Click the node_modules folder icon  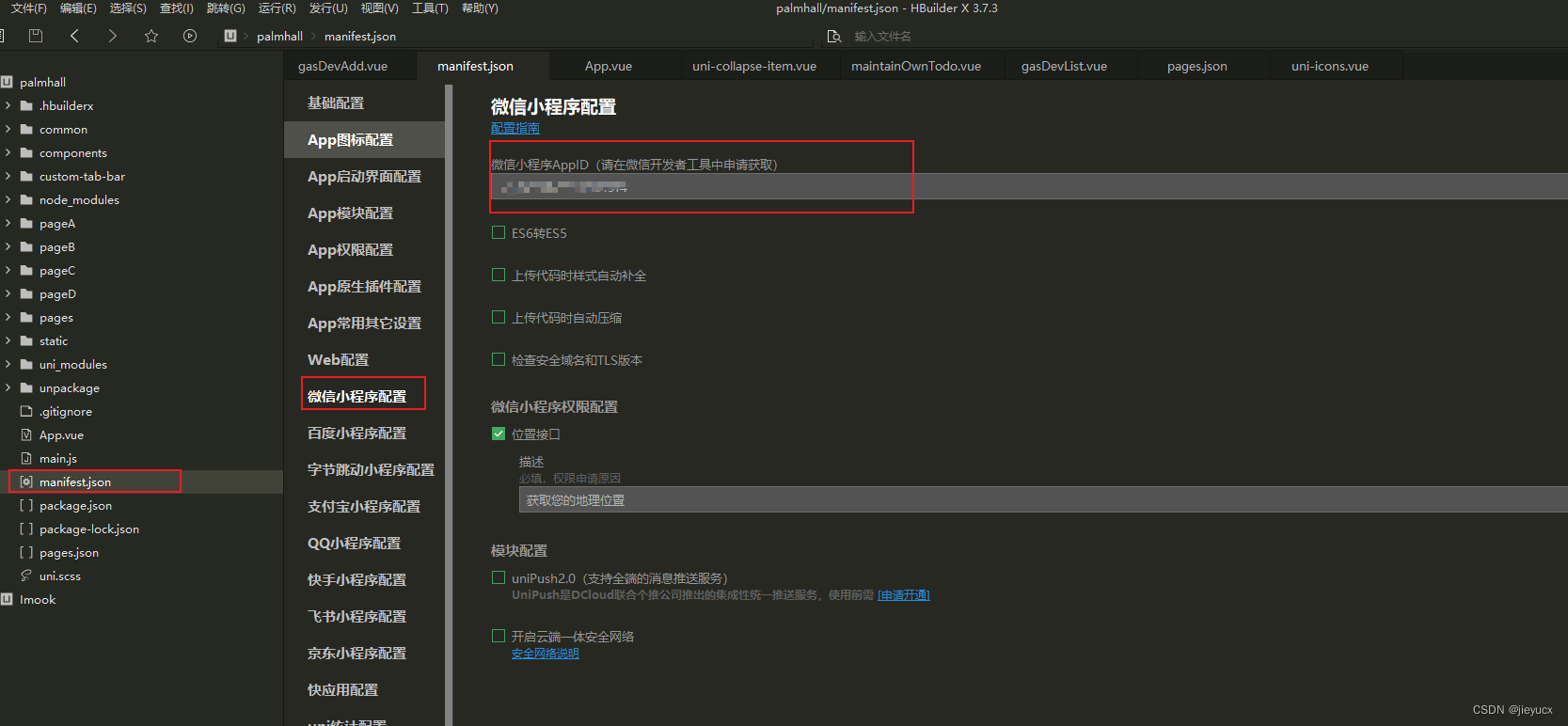pyautogui.click(x=26, y=199)
